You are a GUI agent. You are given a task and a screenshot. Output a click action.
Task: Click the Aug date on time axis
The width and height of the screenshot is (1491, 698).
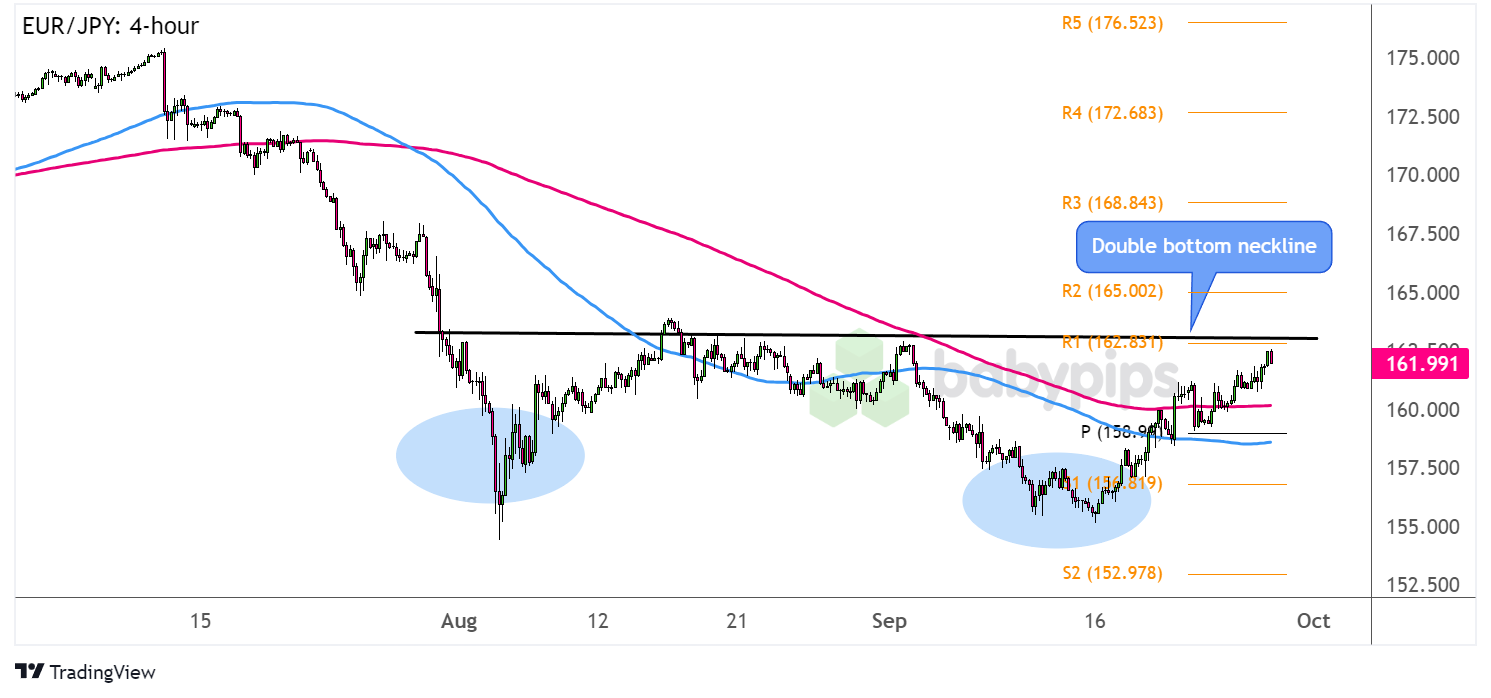pos(460,621)
